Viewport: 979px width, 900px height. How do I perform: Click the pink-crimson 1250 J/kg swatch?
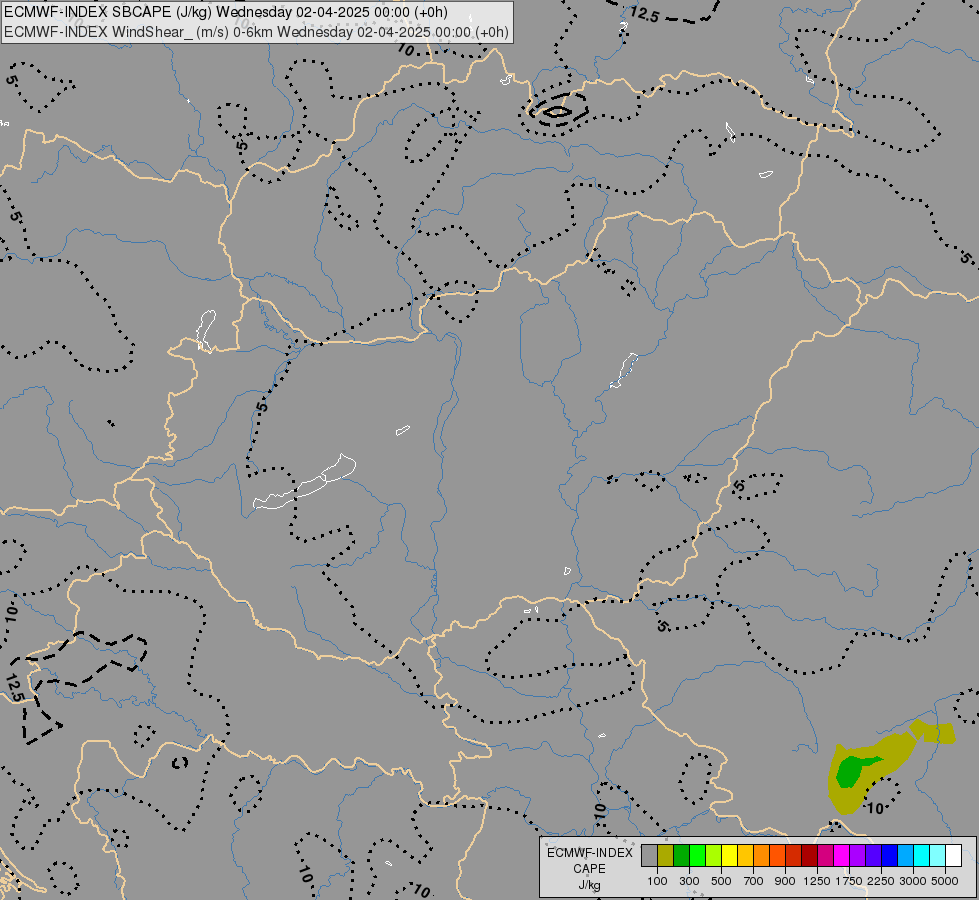click(825, 855)
